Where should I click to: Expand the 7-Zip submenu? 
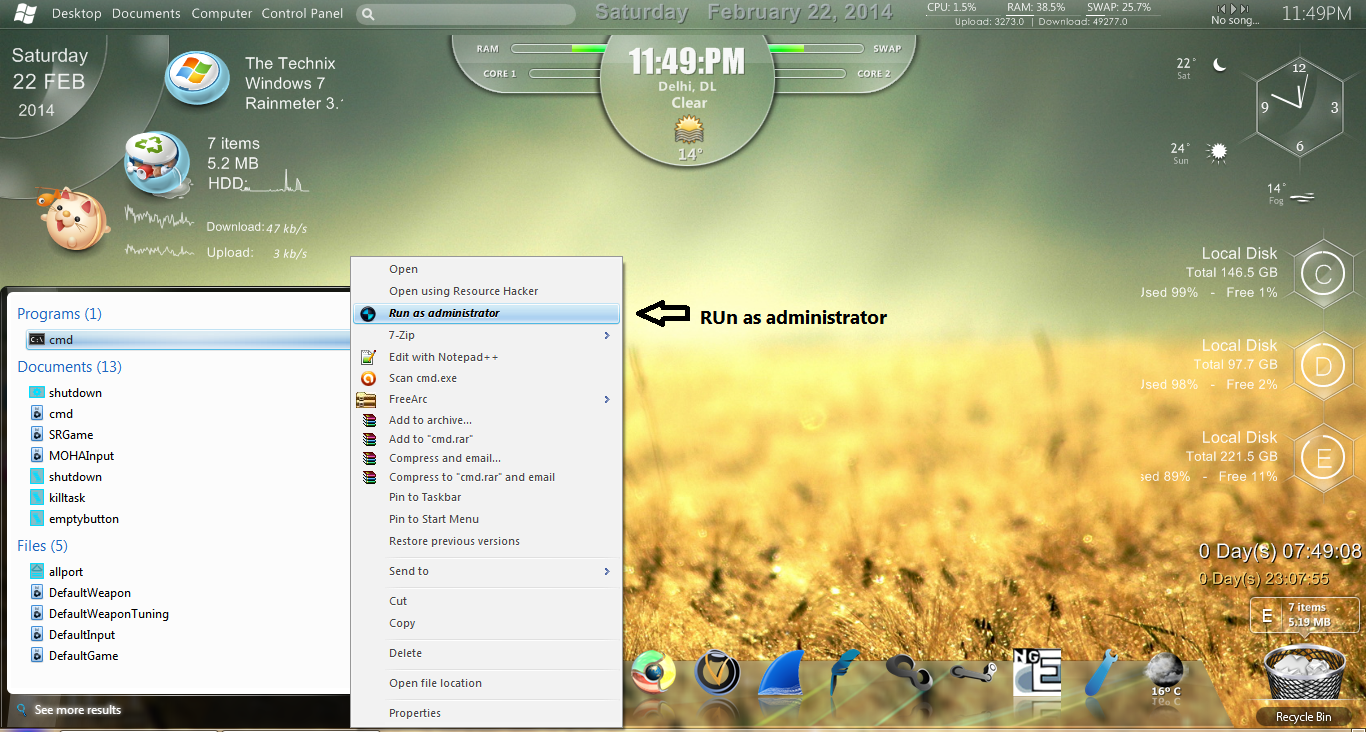click(487, 335)
